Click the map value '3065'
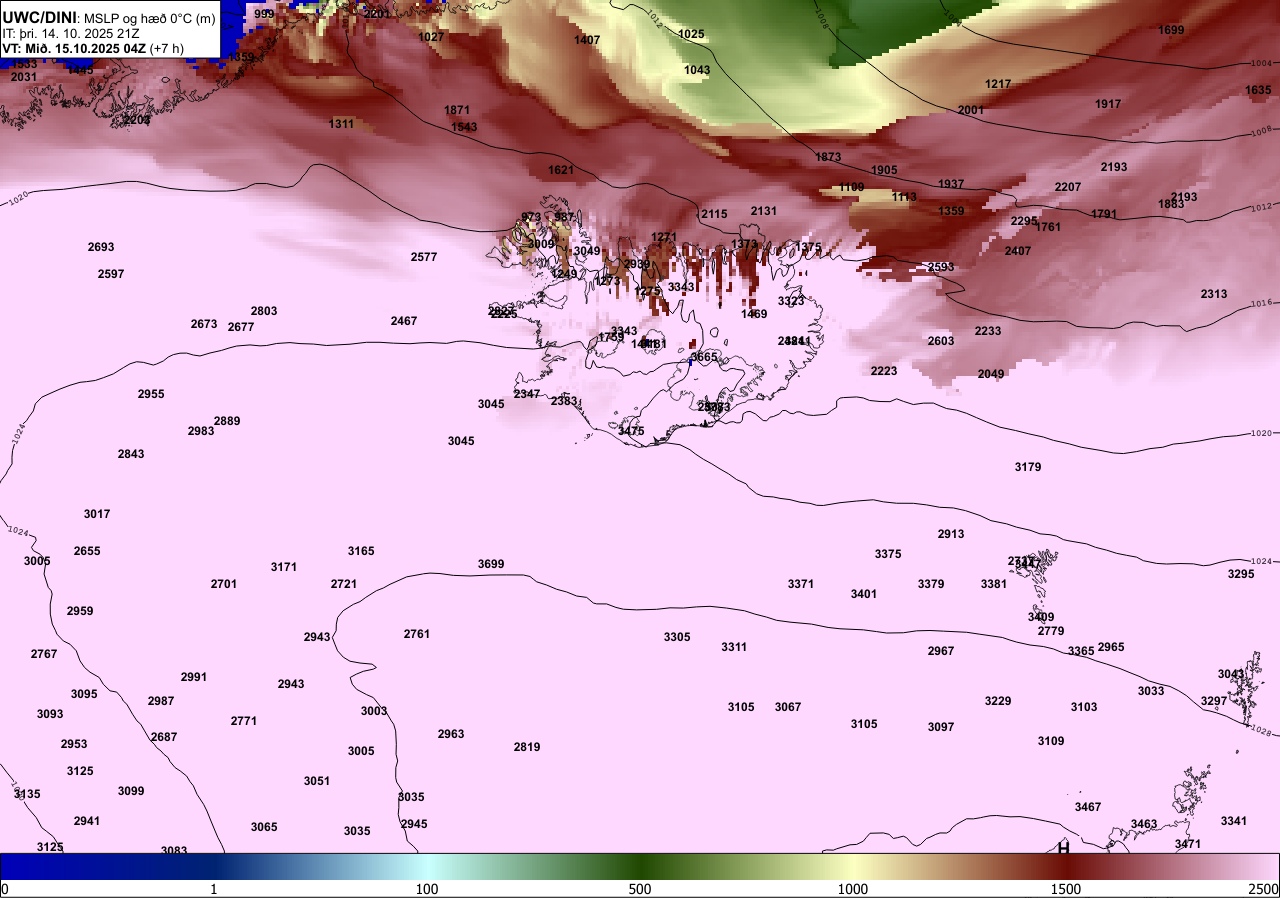 pyautogui.click(x=264, y=827)
